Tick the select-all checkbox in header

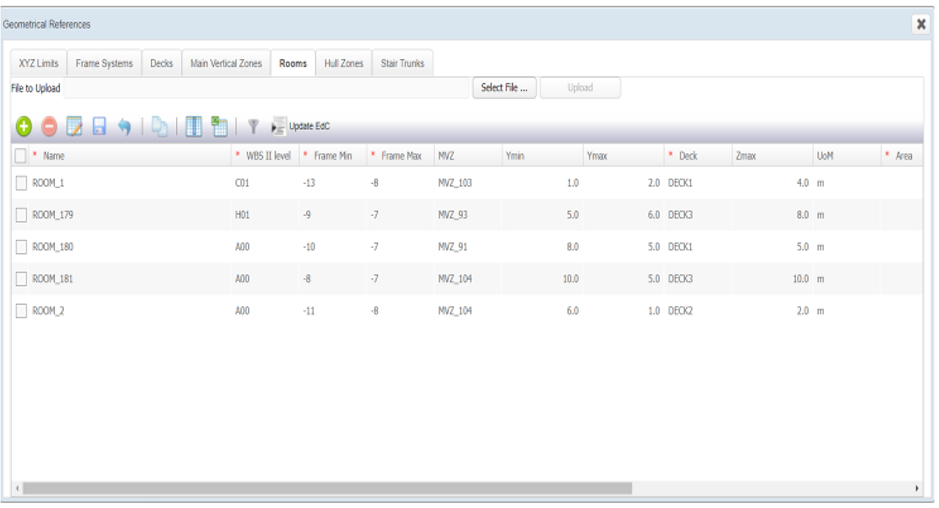tap(21, 156)
